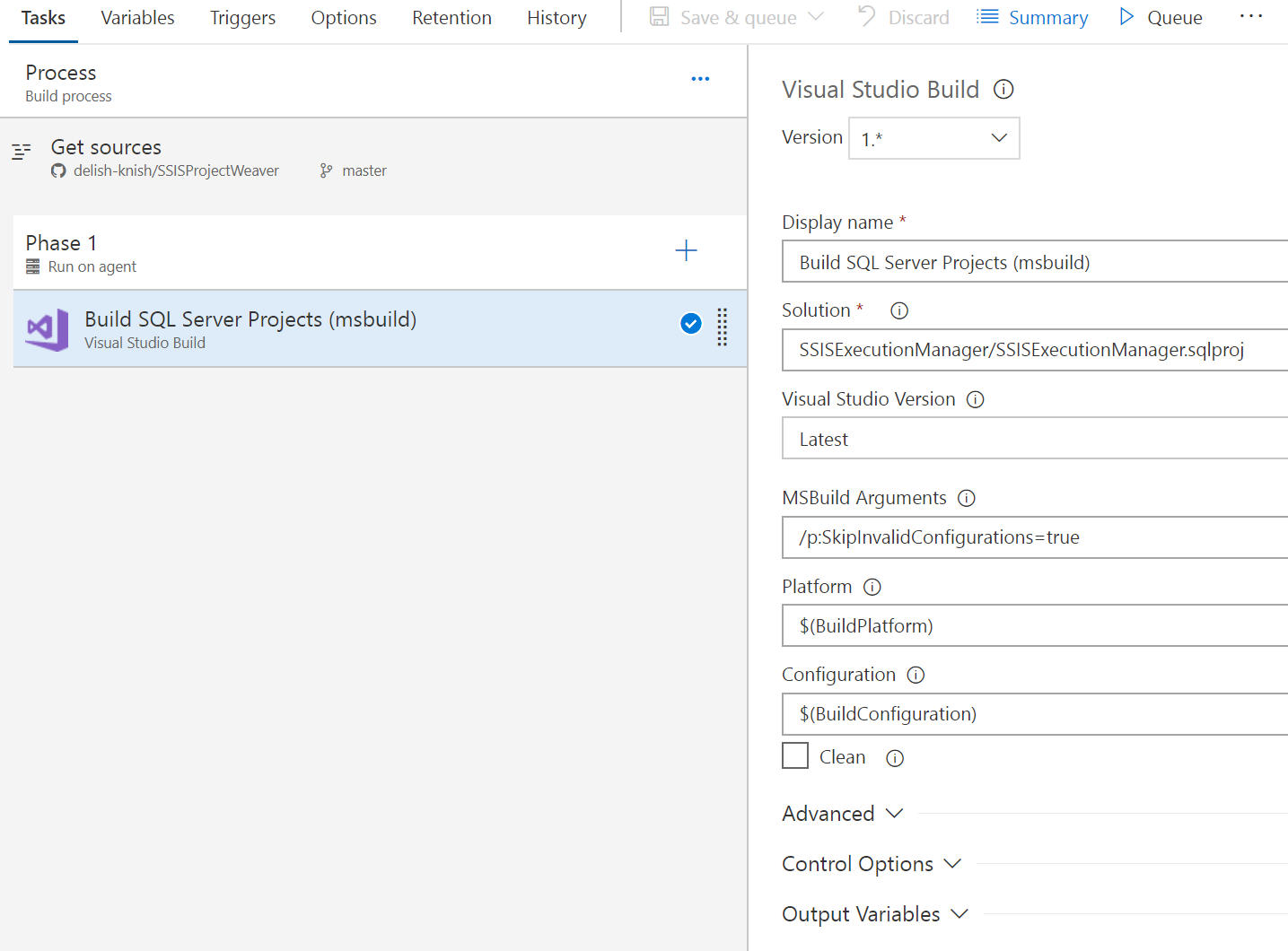This screenshot has height=951, width=1288.
Task: Toggle the task enabled checkmark
Action: tap(690, 324)
